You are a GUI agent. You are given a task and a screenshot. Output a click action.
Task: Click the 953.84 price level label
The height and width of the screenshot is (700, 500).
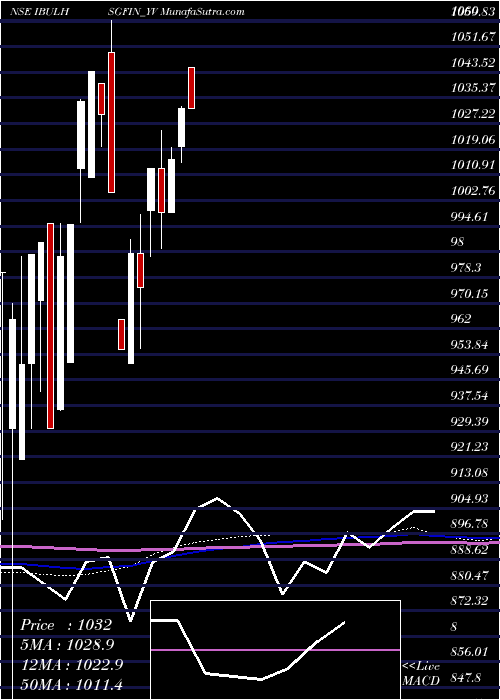[470, 344]
